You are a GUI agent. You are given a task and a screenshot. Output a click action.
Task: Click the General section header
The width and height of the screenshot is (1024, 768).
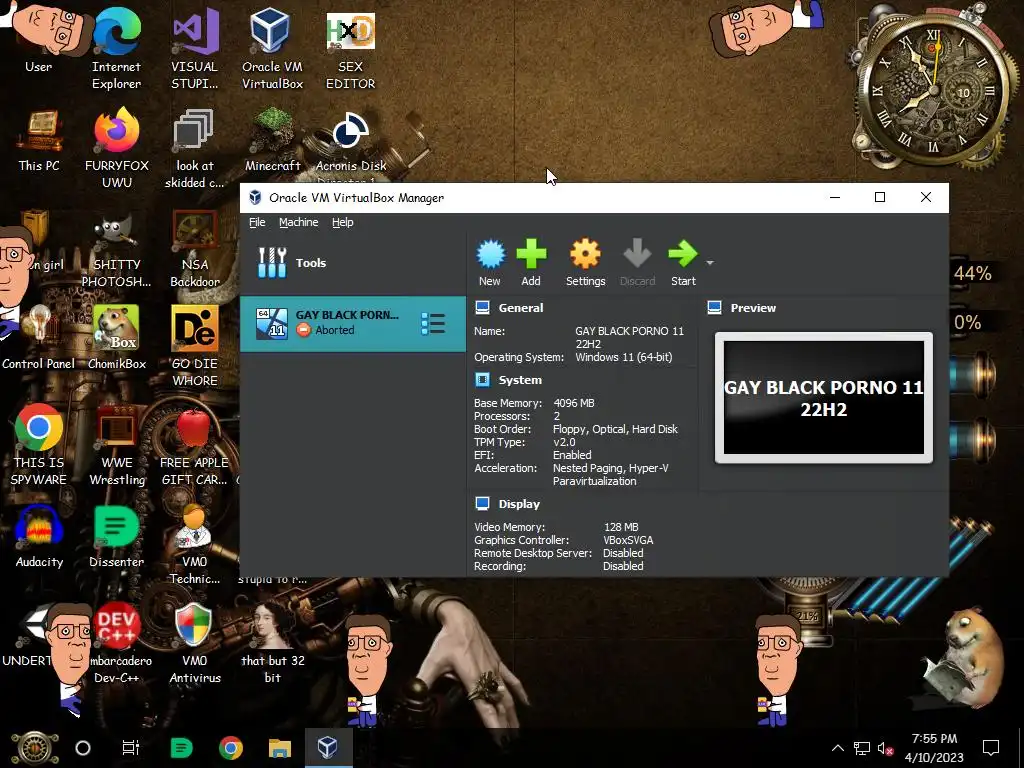coord(520,308)
